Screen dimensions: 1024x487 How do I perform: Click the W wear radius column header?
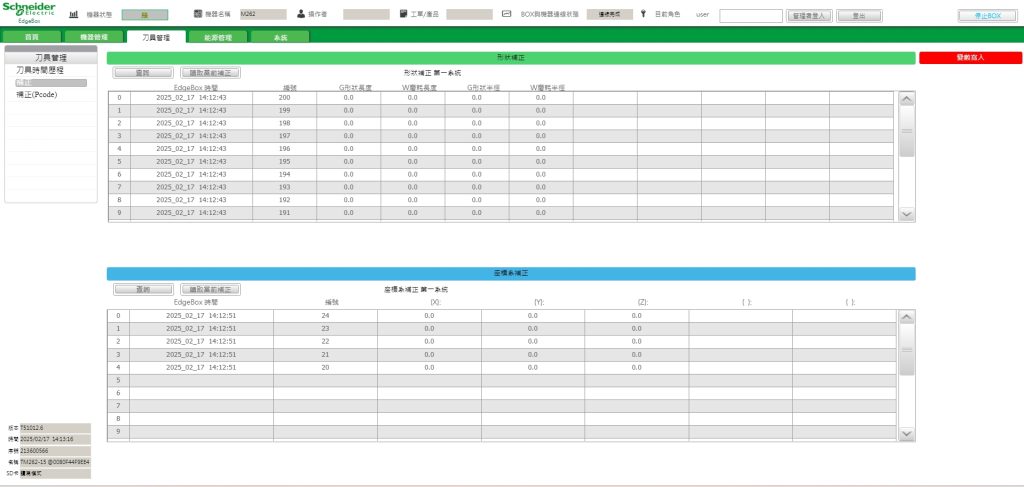click(x=547, y=87)
